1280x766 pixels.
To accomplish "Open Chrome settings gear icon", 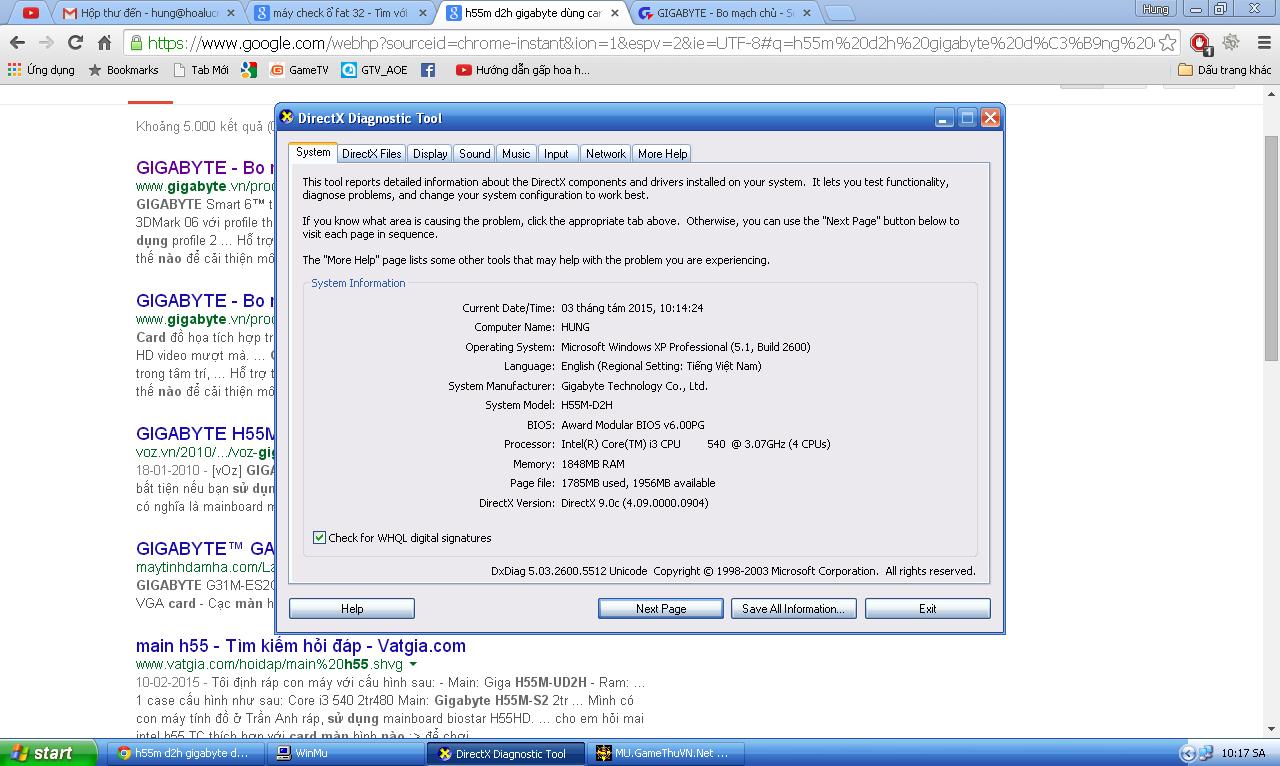I will [1231, 43].
